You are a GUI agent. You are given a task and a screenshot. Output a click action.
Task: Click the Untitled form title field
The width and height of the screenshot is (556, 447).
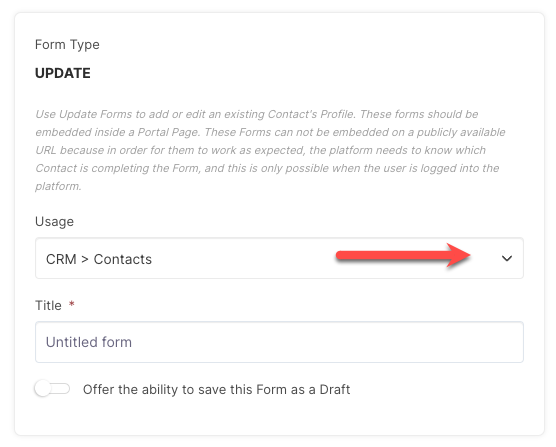279,342
